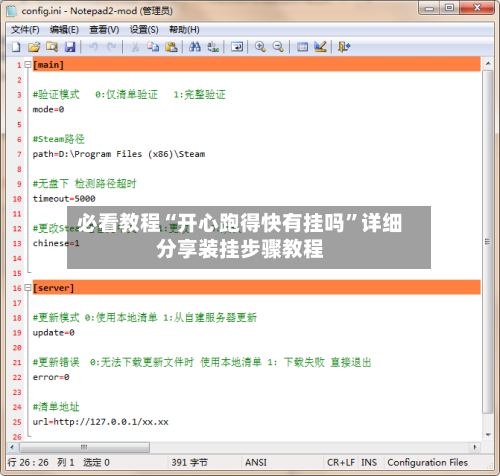Click ANSI encoding in status bar
500x476 pixels.
(256, 462)
